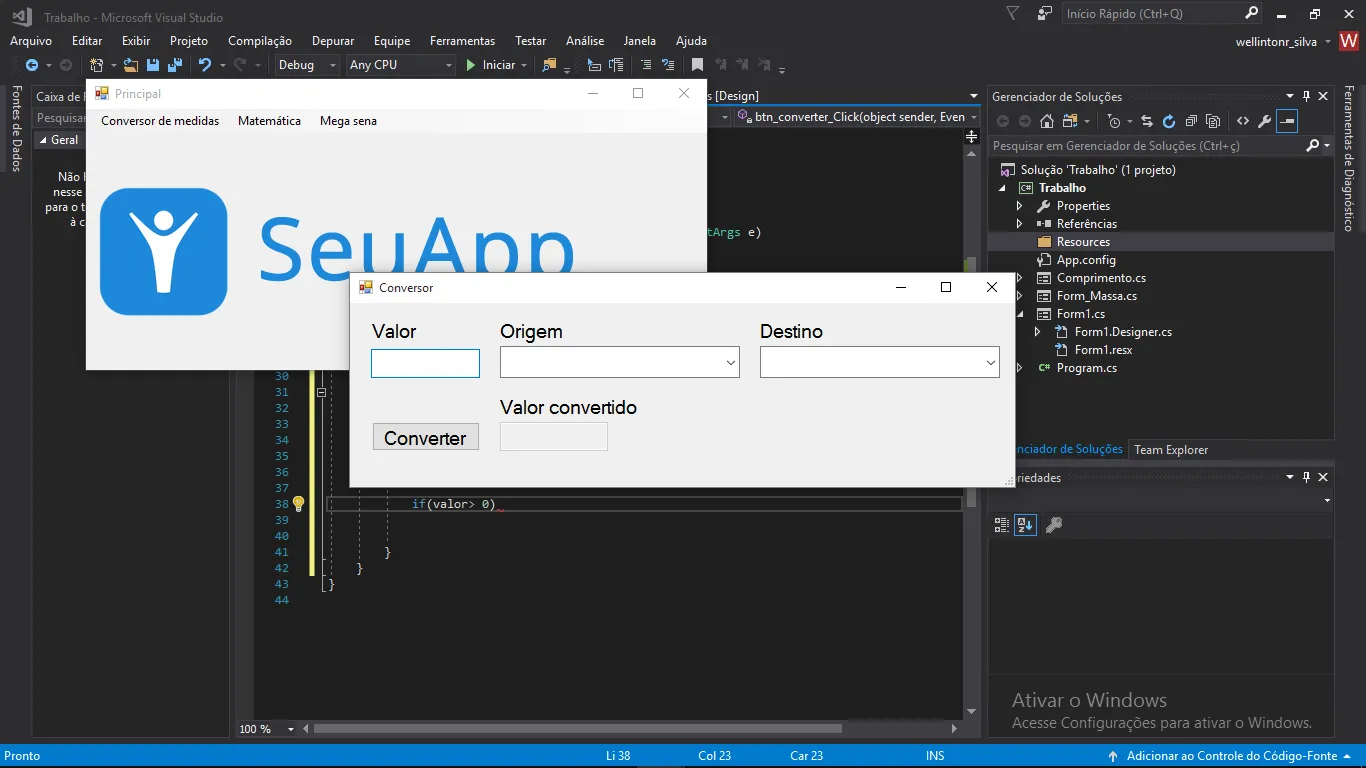Toggle alphabetical sort in Properties panel
Screen dimensions: 1366x768
click(1025, 525)
